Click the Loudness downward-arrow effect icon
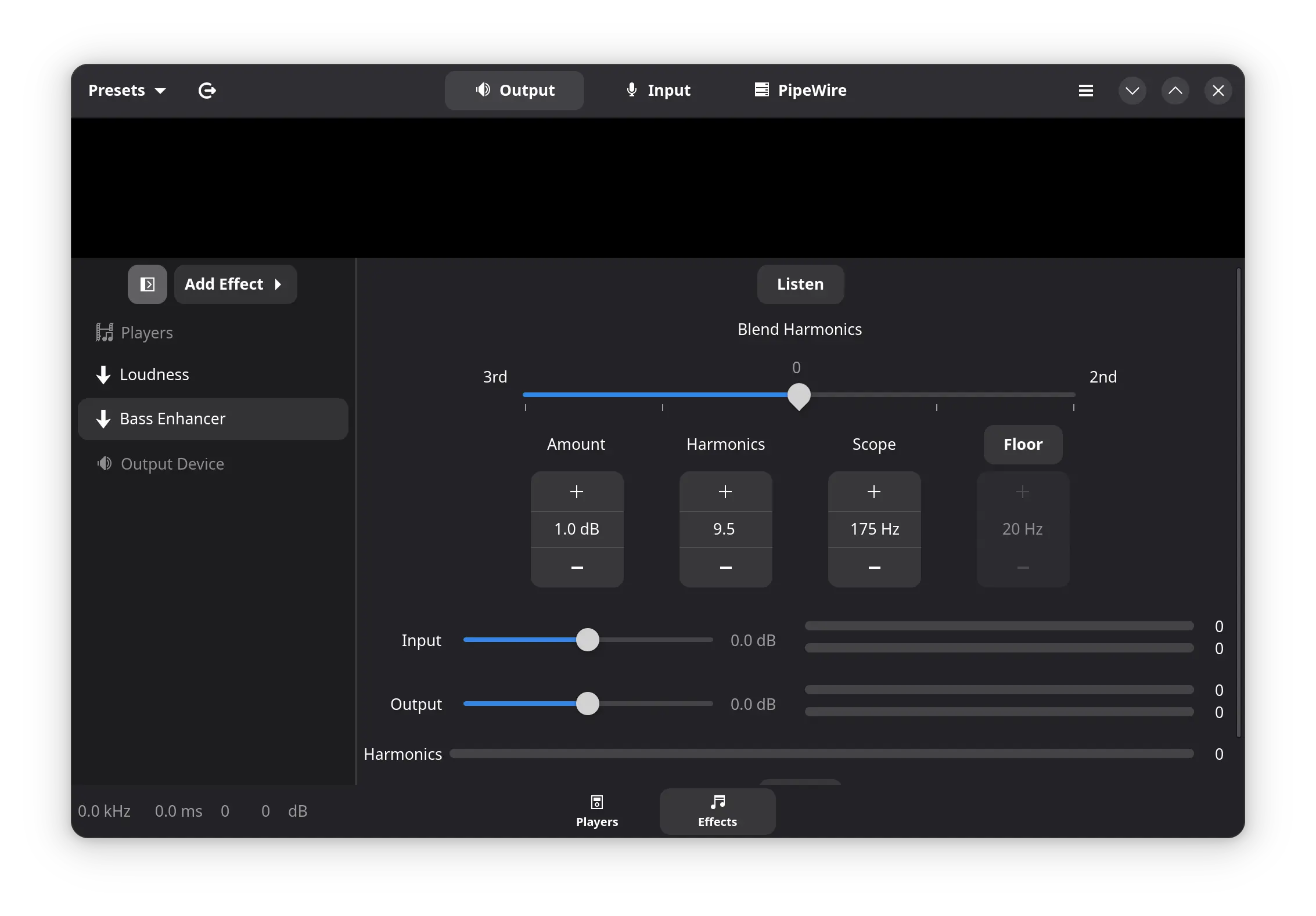Viewport: 1316px width, 916px height. coord(103,374)
